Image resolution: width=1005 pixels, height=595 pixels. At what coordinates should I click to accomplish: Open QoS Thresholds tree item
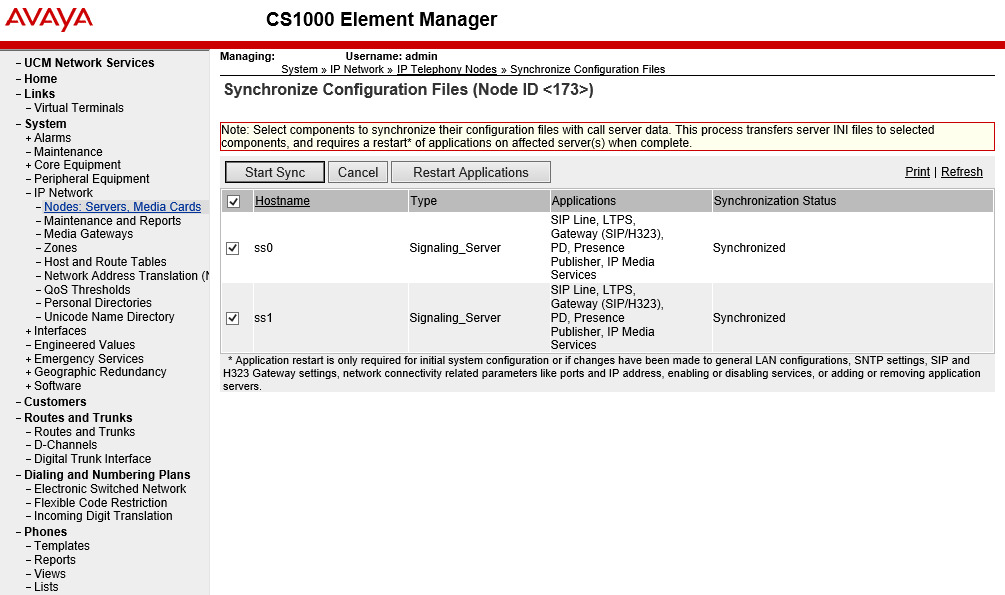[87, 290]
